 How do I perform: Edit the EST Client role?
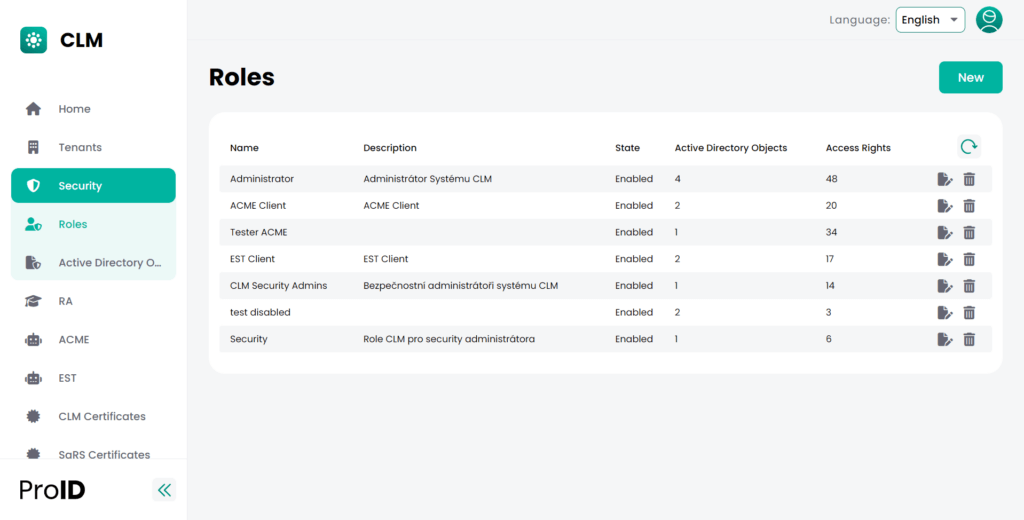945,259
